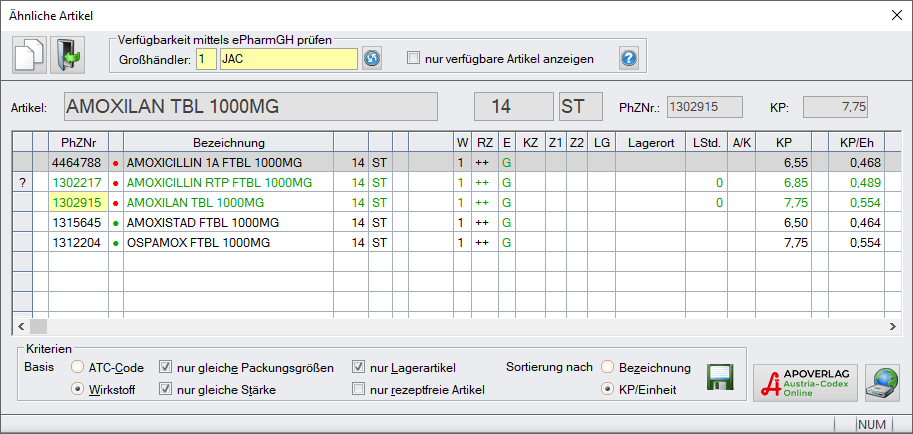The image size is (913, 434).
Task: Refresh wholesaler availability check icon
Action: tap(372, 59)
